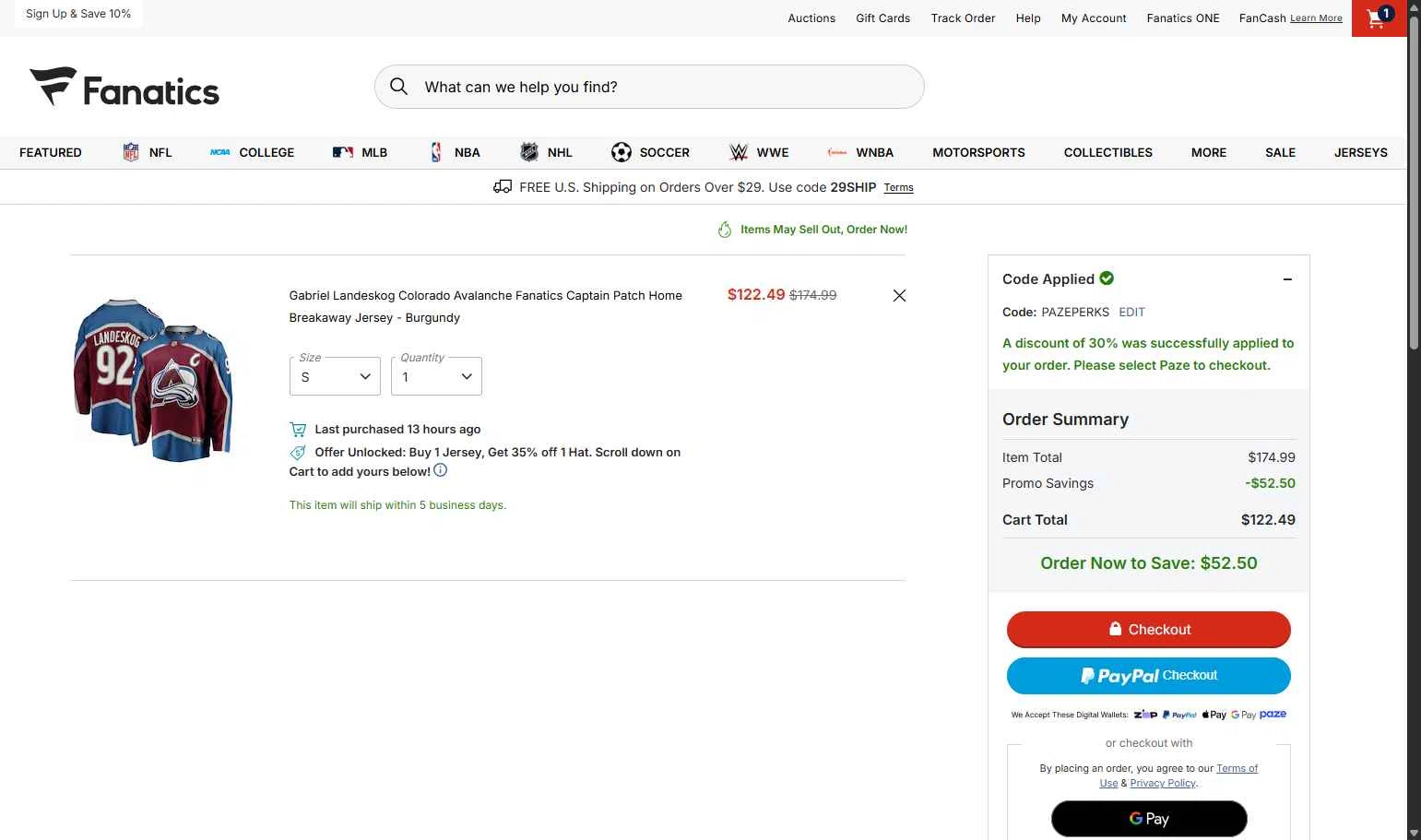The width and height of the screenshot is (1421, 840).
Task: Go to Gift Cards
Action: click(x=882, y=18)
